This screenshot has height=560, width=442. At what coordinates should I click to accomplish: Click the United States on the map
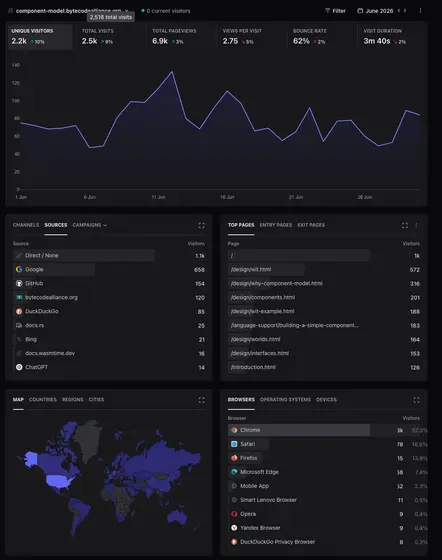[60, 481]
